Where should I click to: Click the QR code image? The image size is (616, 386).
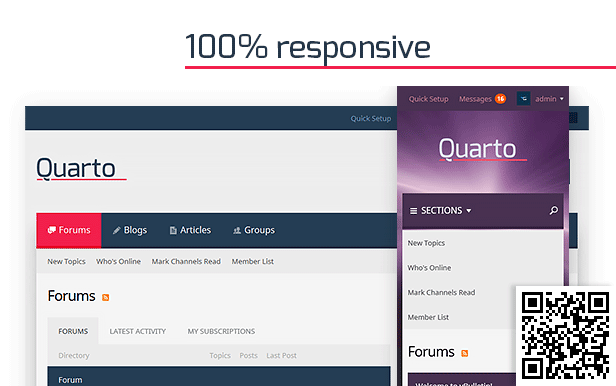coord(565,336)
